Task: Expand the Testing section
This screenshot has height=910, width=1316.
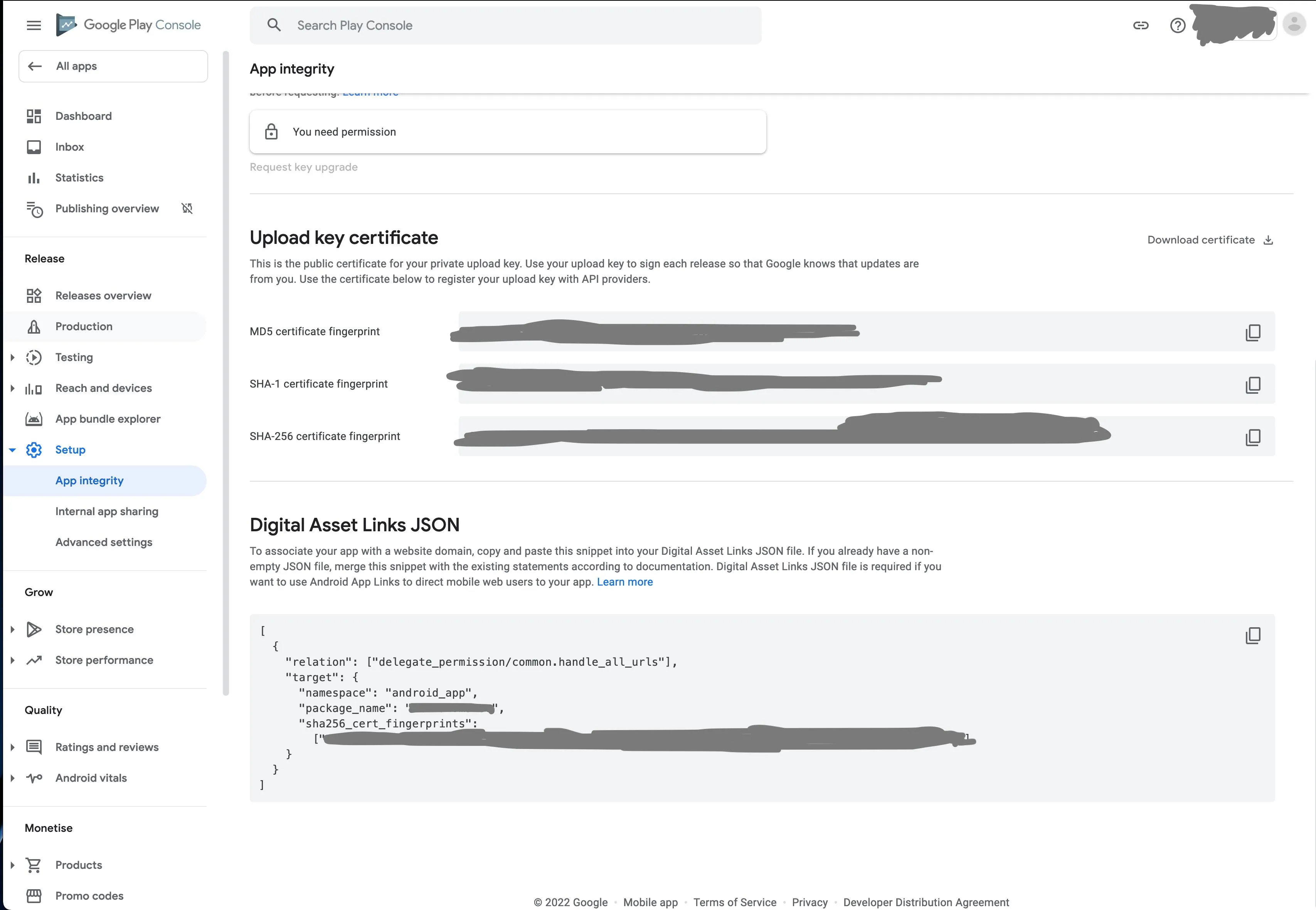Action: (13, 358)
